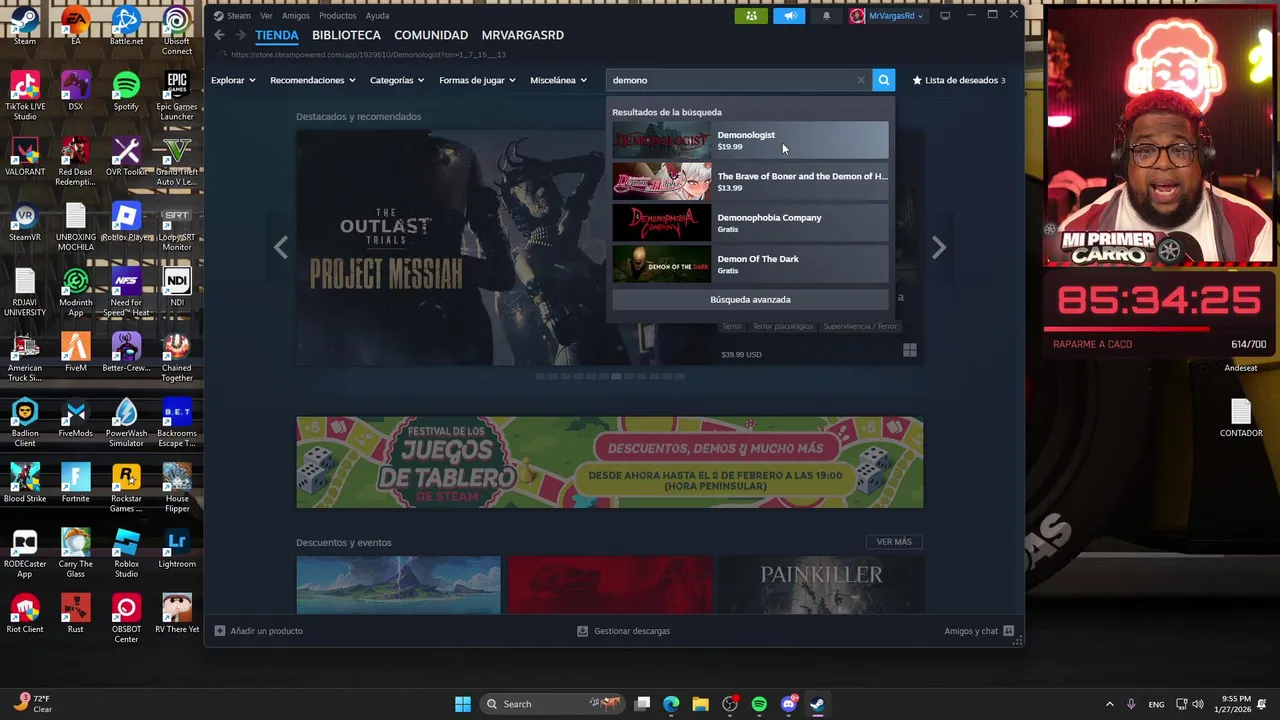This screenshot has height=720, width=1280.
Task: Select Demonologist search result
Action: click(x=750, y=141)
